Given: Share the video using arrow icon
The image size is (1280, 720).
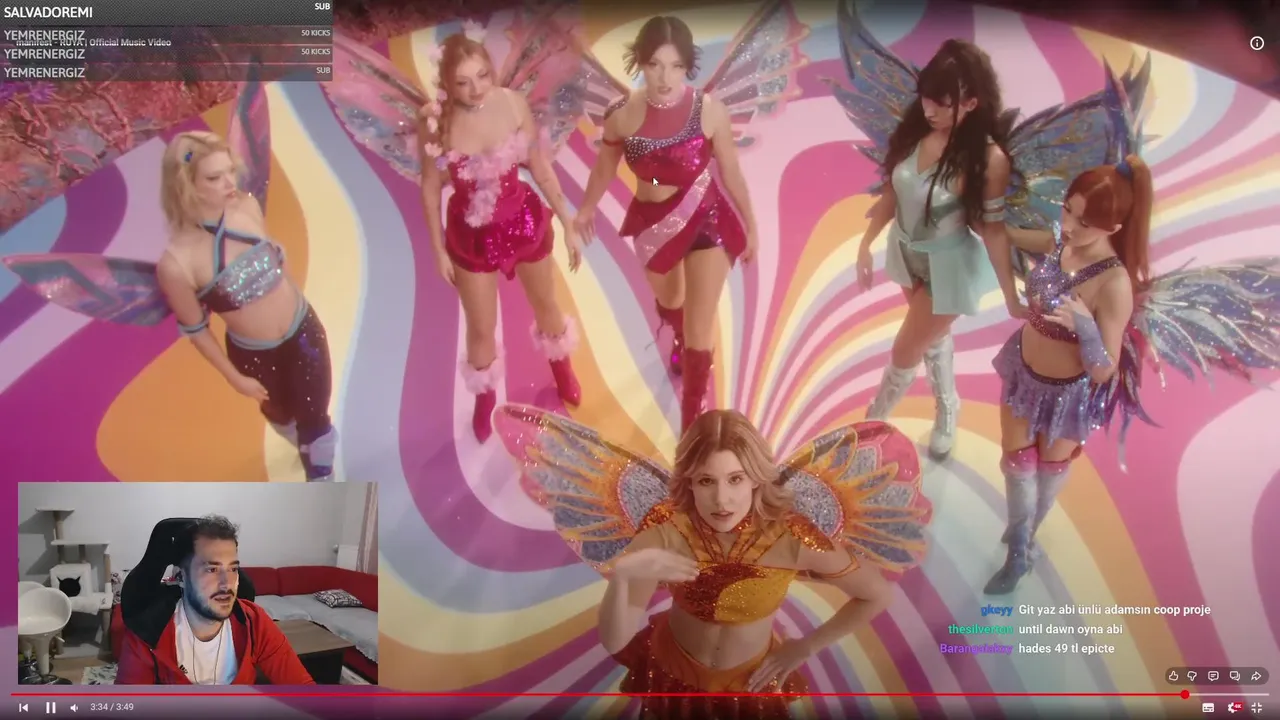Looking at the screenshot, I should tap(1256, 676).
